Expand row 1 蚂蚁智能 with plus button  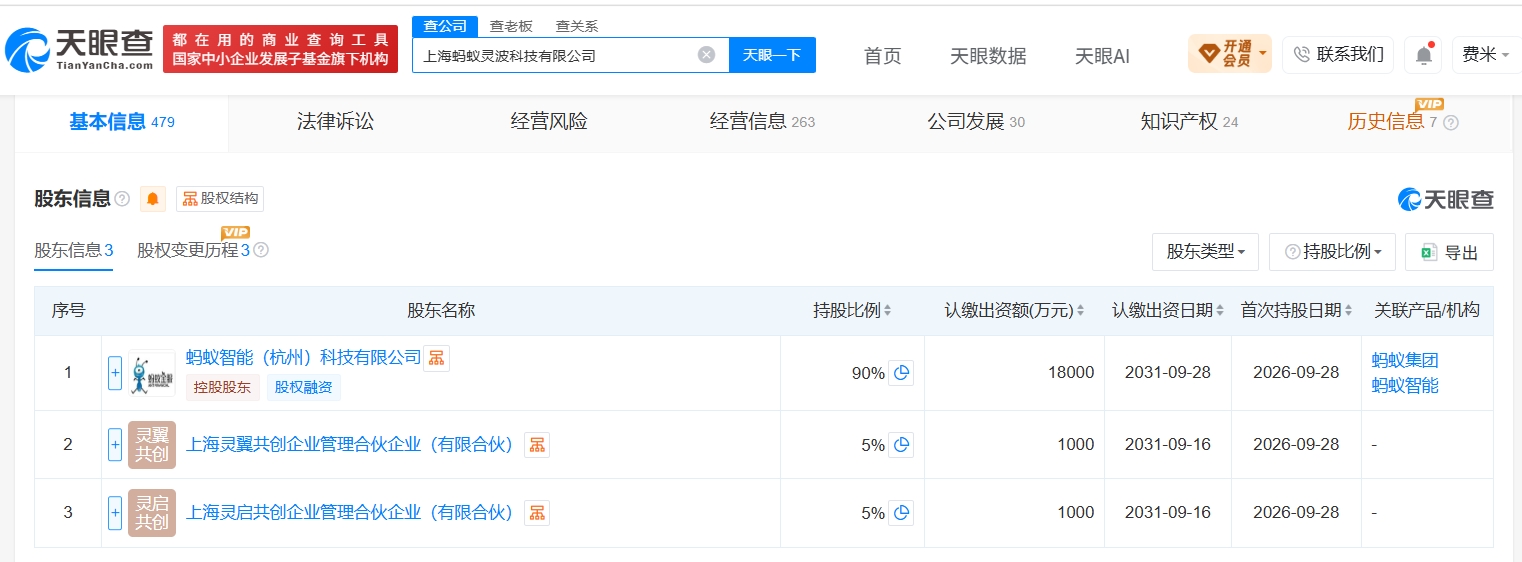(x=115, y=373)
